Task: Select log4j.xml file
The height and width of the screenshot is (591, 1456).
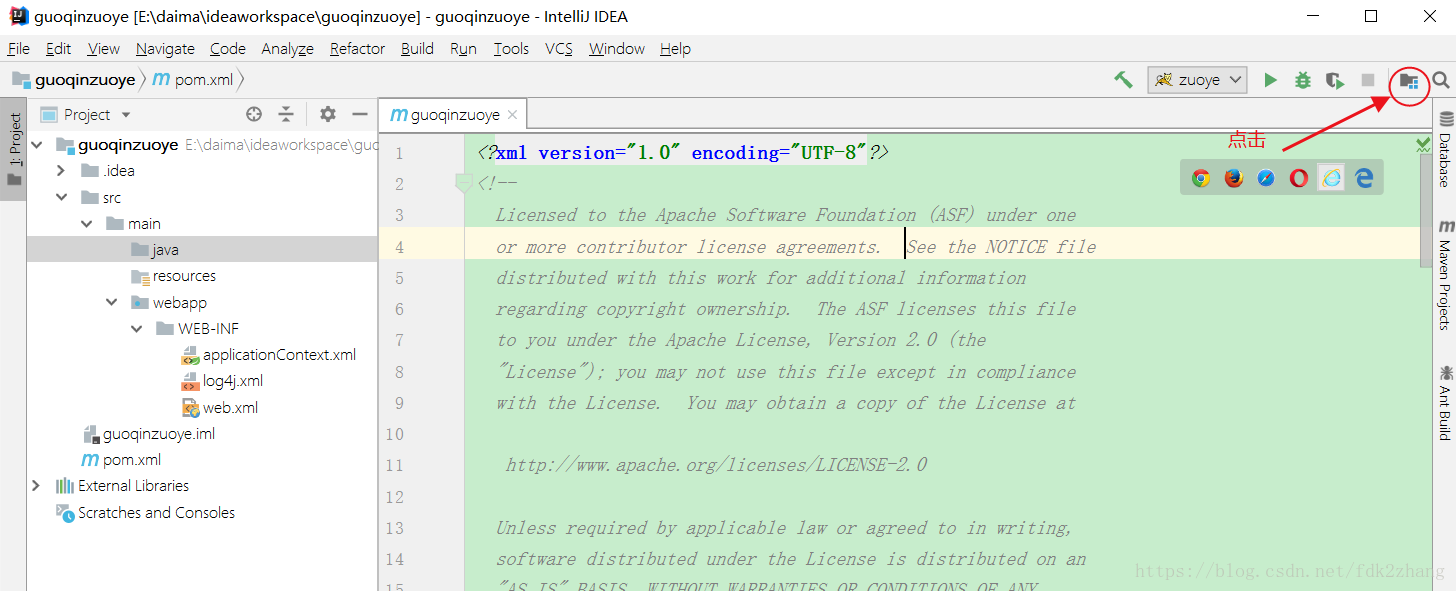Action: (x=222, y=381)
